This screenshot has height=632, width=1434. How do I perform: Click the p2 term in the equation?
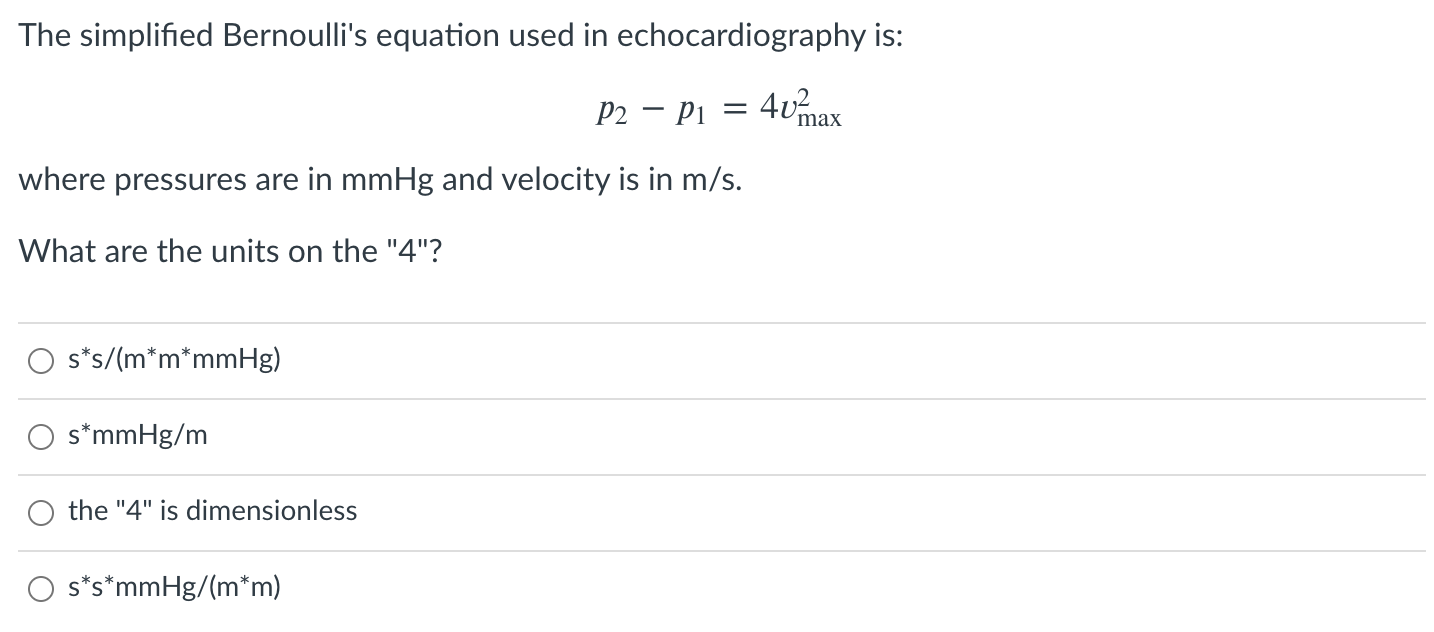610,110
